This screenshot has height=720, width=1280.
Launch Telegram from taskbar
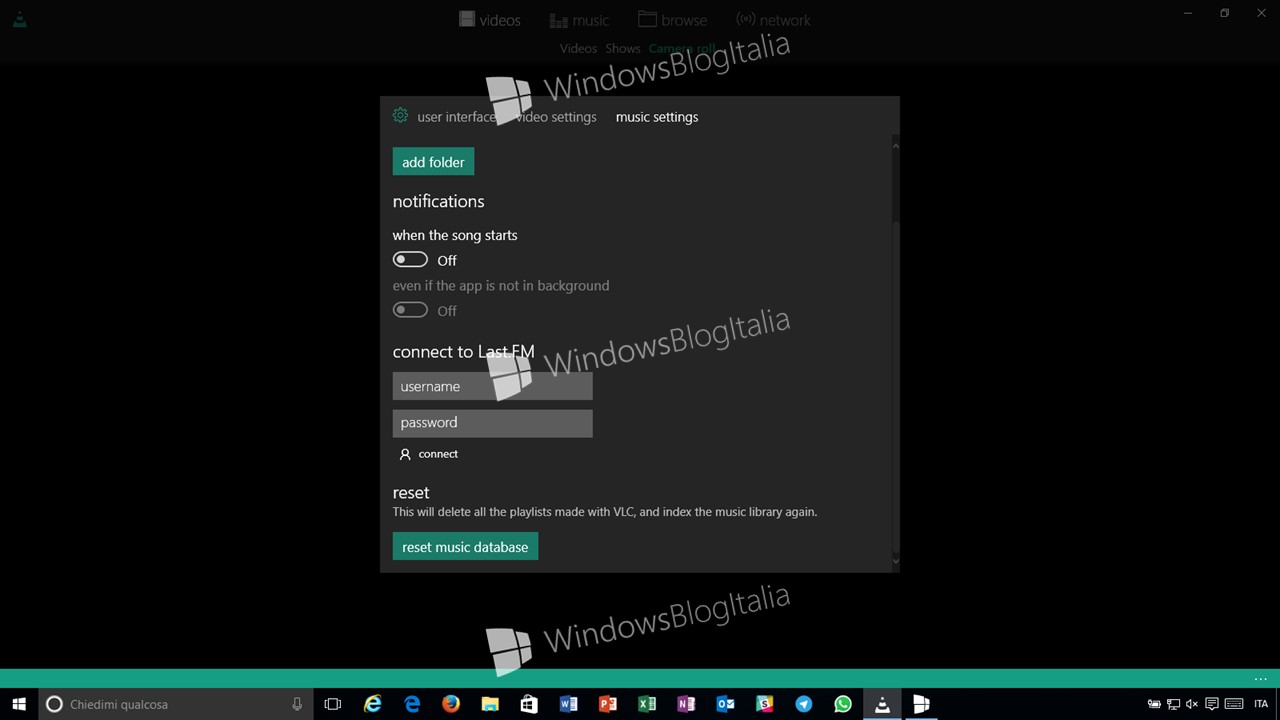[x=803, y=704]
